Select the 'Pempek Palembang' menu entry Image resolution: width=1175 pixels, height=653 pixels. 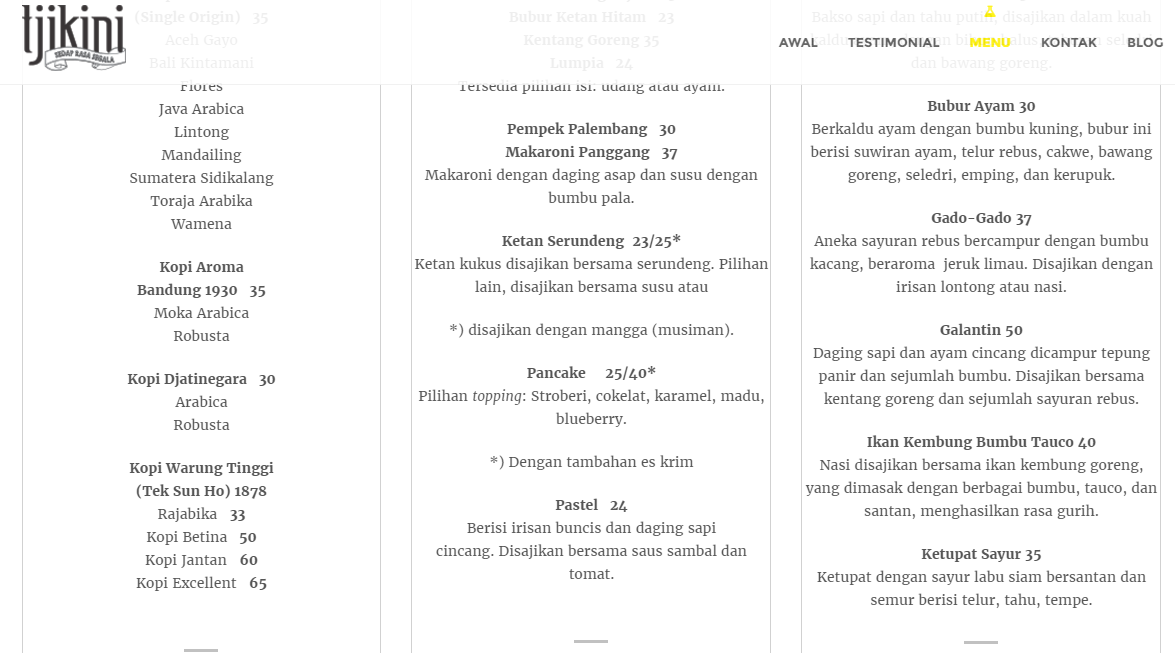[590, 129]
